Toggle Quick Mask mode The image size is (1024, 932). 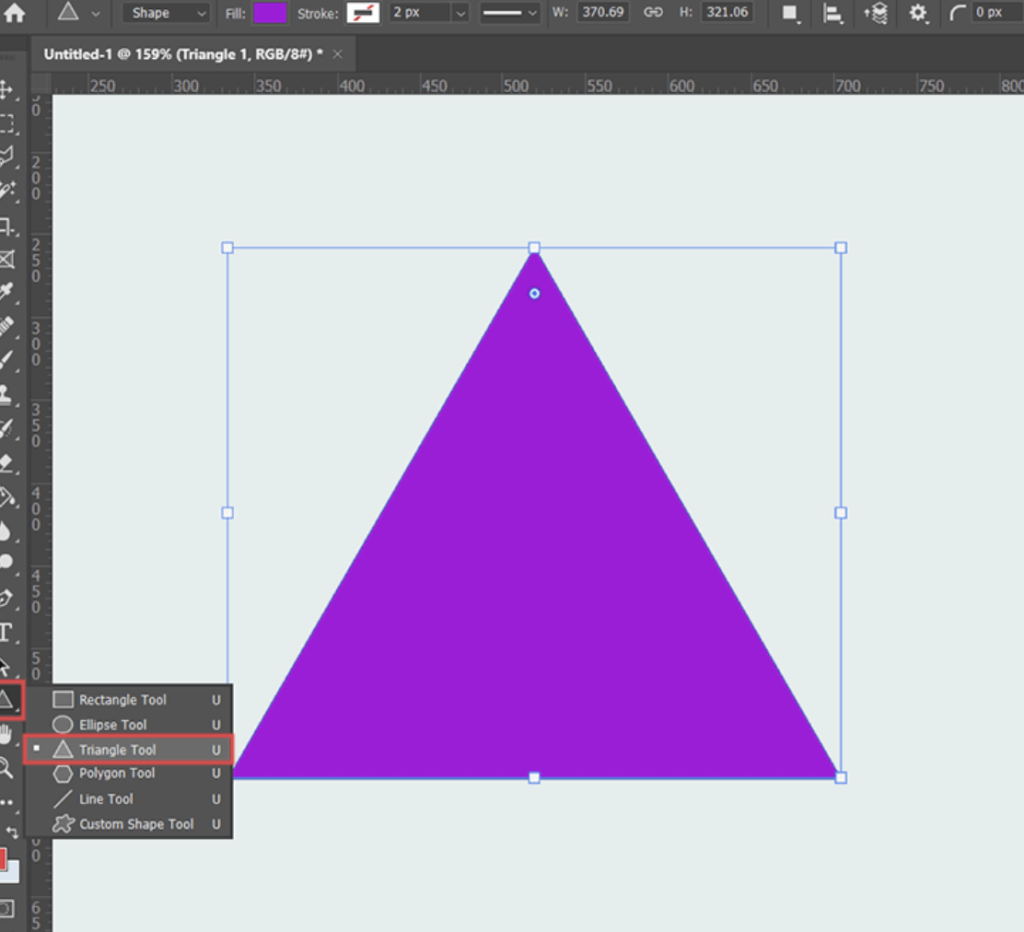pyautogui.click(x=7, y=908)
